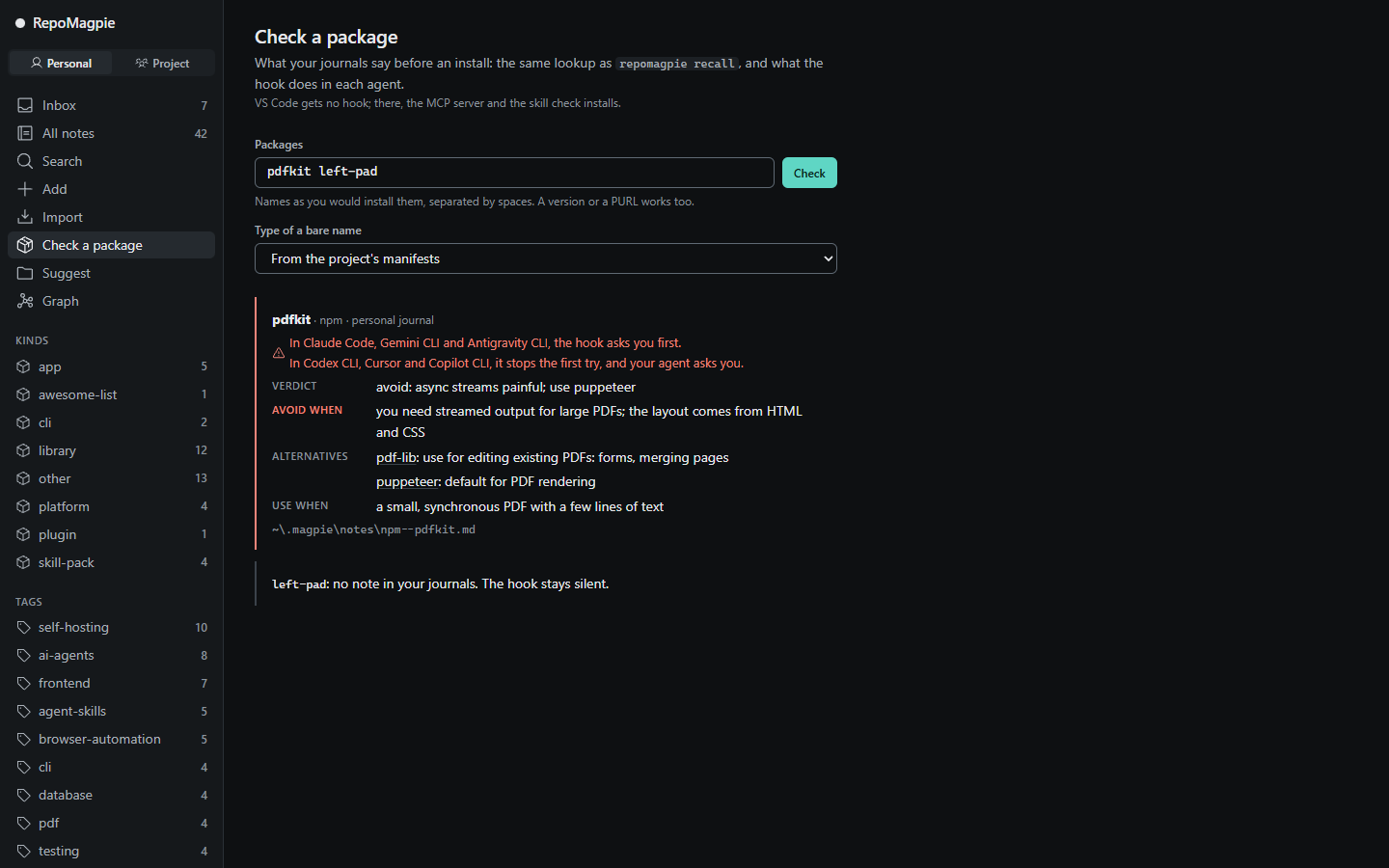Click the pdf tag icon
The width and height of the screenshot is (1389, 868).
23,823
